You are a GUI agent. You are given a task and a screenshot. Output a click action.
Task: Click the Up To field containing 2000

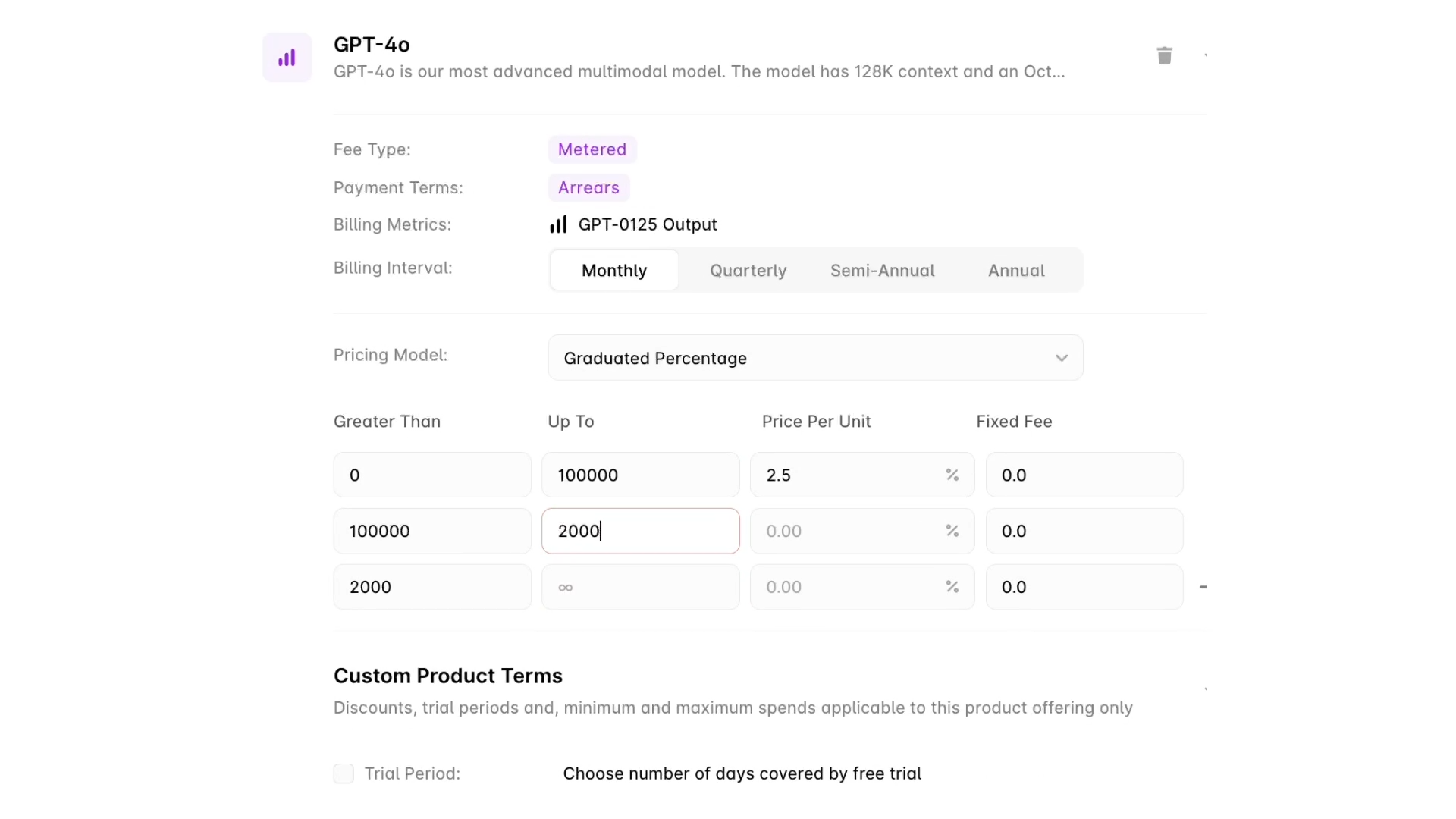(641, 531)
